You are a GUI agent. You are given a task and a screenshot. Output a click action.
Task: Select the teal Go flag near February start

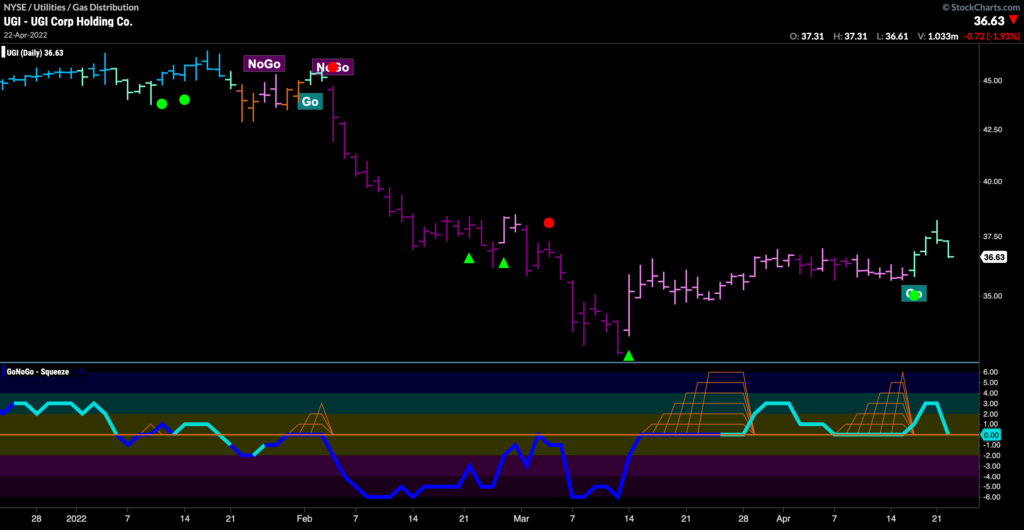coord(310,102)
